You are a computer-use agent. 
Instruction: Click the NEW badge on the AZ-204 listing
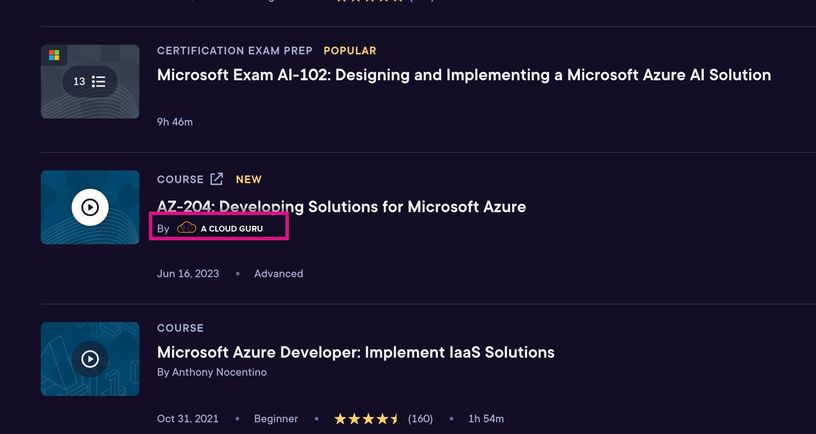point(249,180)
